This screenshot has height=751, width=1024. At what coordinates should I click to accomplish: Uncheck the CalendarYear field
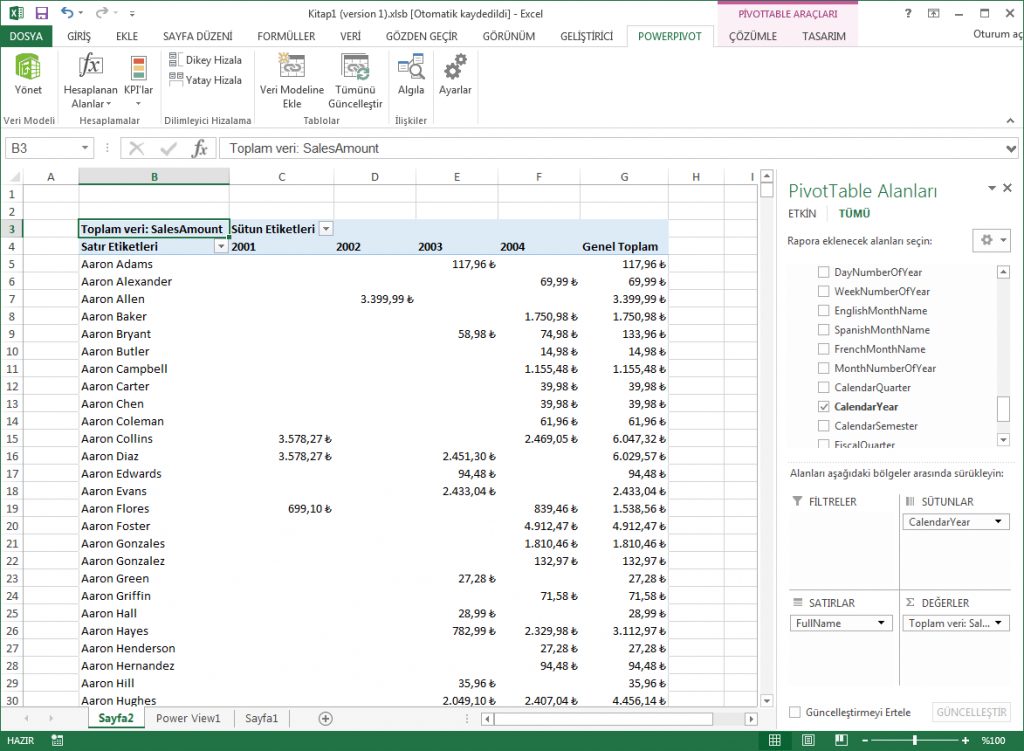824,406
